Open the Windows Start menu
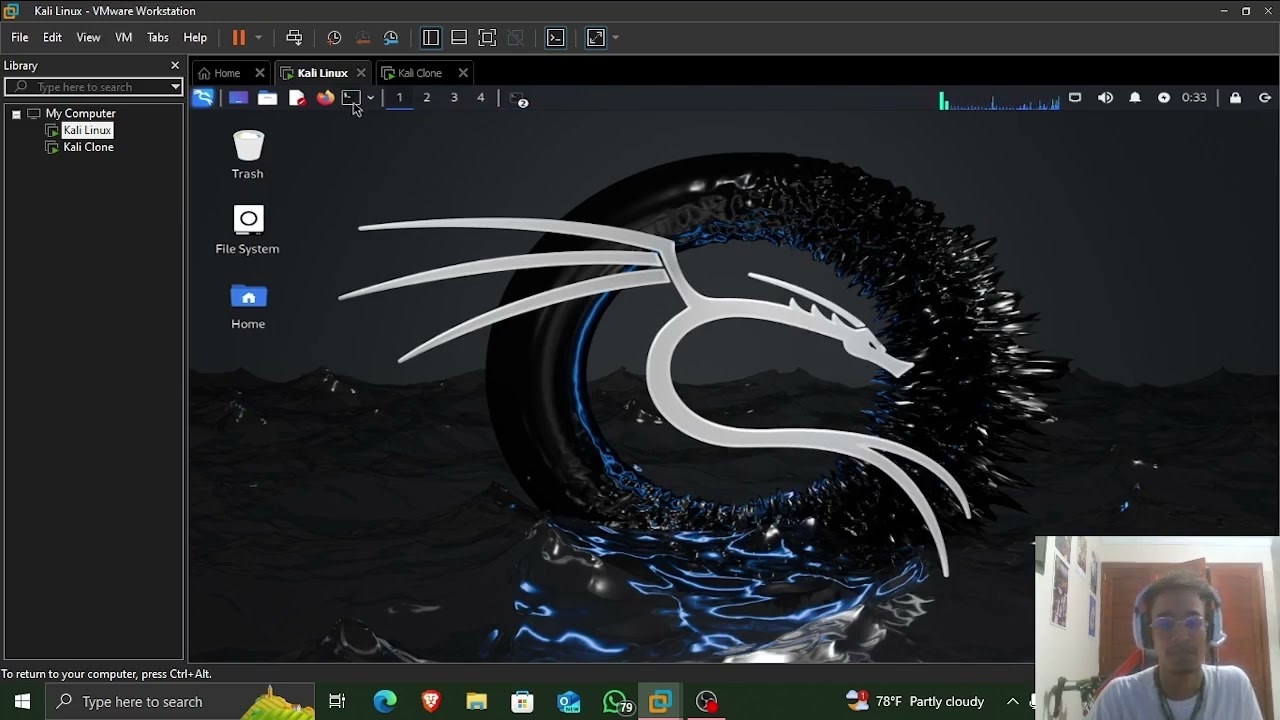The height and width of the screenshot is (720, 1280). point(22,701)
